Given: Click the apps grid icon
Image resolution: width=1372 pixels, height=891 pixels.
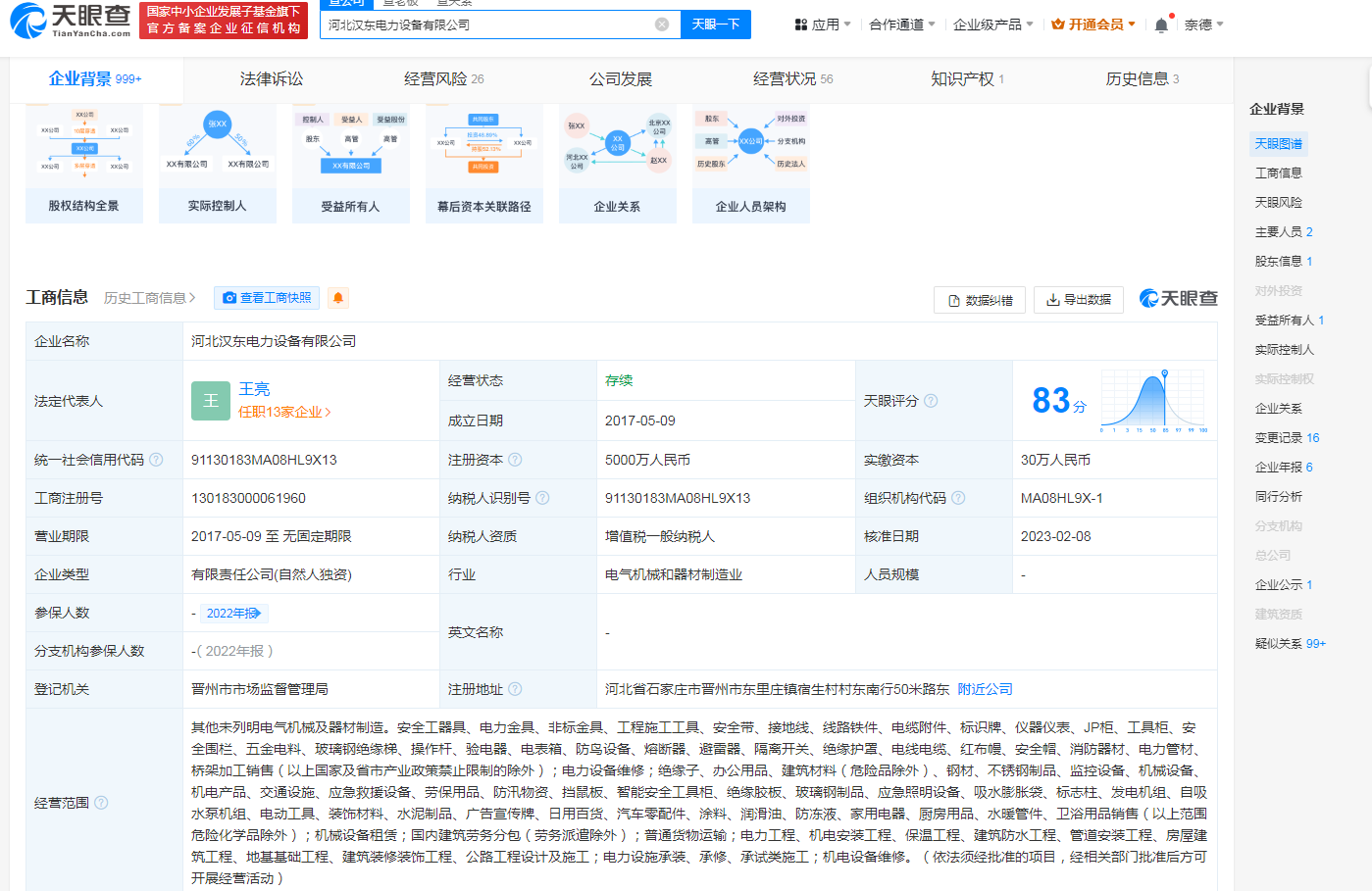Looking at the screenshot, I should [801, 25].
